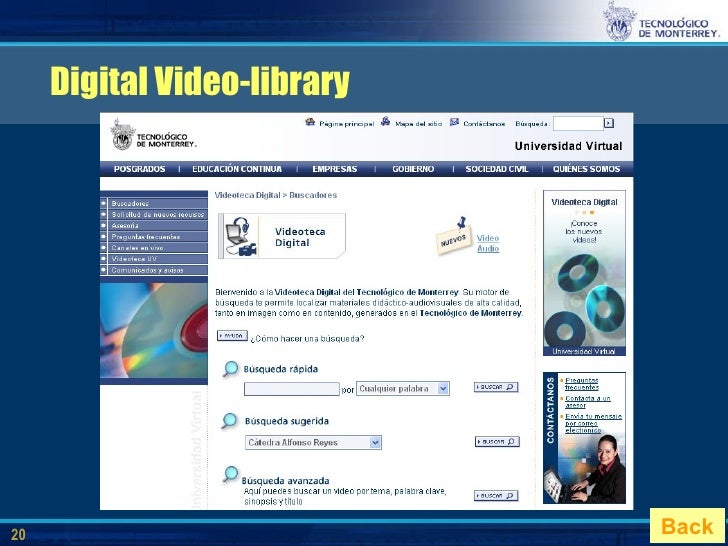The image size is (728, 546).
Task: Click the Videoteca Digital headphones banner image
Action: click(282, 236)
